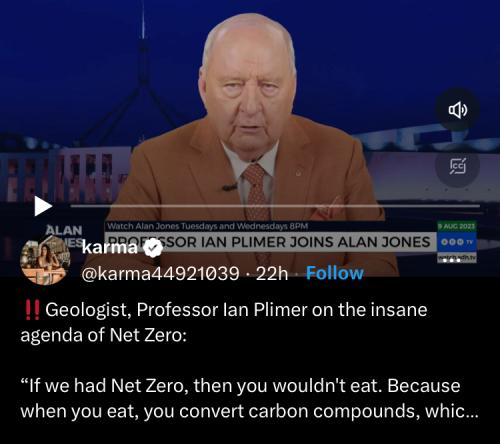The width and height of the screenshot is (500, 444).
Task: Click the video progress bar midpoint
Action: (275, 206)
